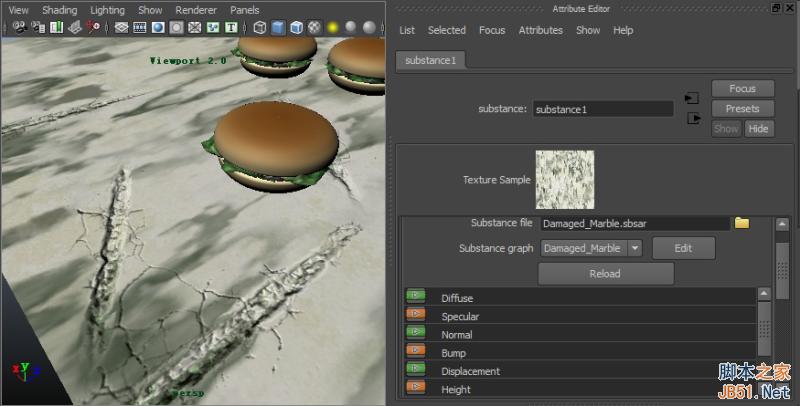This screenshot has height=406, width=800.
Task: Toggle the grid display icon
Action: tap(122, 27)
